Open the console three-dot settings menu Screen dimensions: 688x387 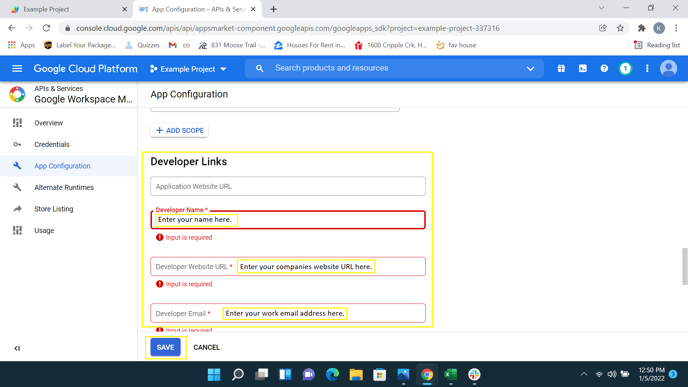pyautogui.click(x=647, y=68)
